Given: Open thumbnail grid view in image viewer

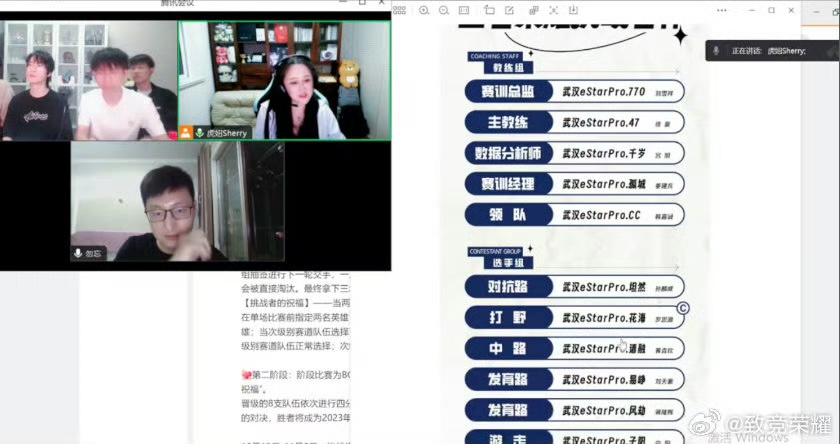Looking at the screenshot, I should coord(400,10).
